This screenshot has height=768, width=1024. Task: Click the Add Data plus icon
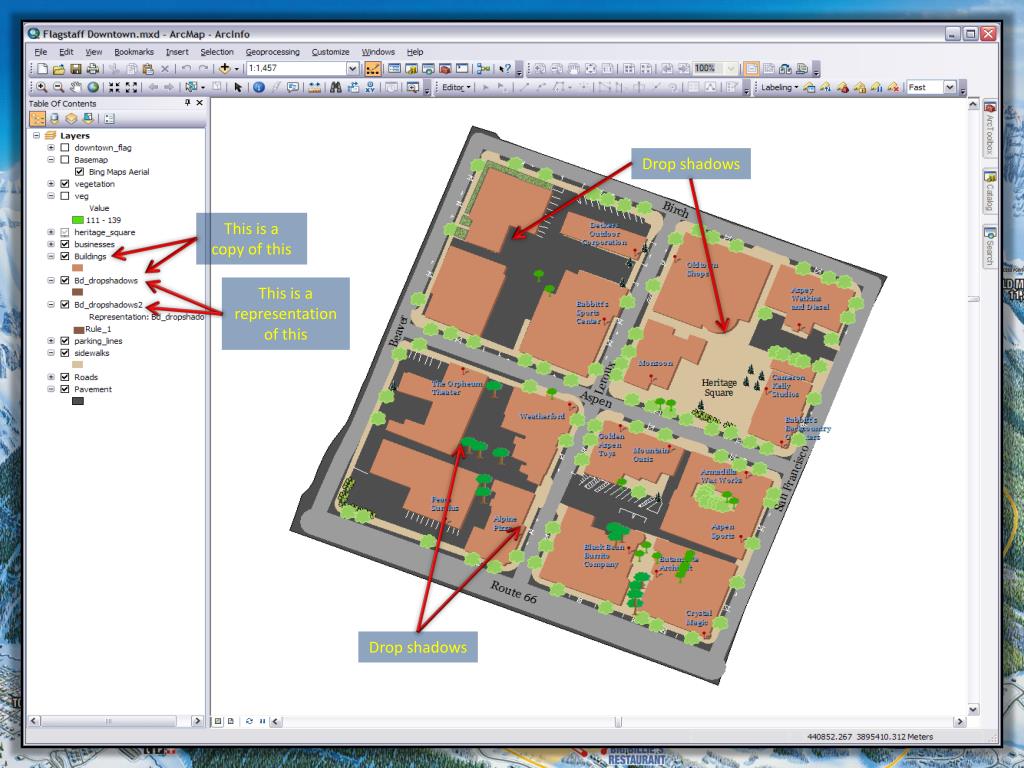pos(225,69)
